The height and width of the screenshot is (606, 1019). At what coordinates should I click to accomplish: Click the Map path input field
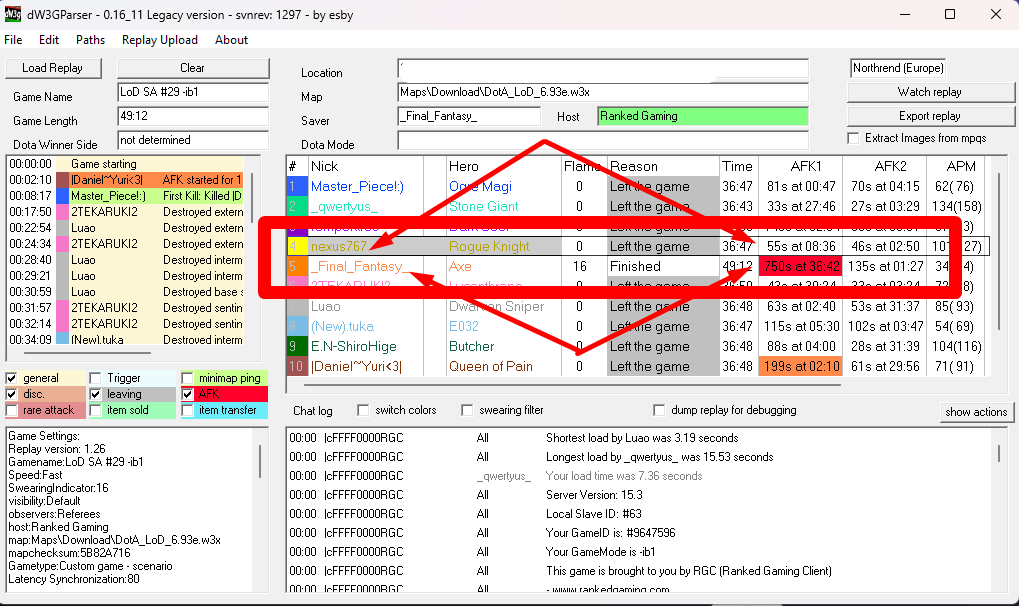[x=603, y=92]
